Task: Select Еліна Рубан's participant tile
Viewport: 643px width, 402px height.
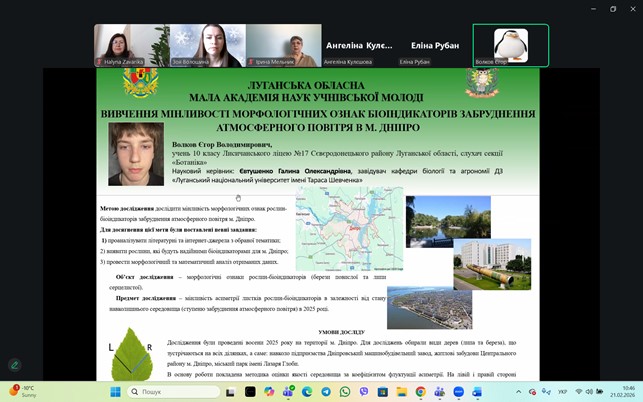Action: point(435,46)
